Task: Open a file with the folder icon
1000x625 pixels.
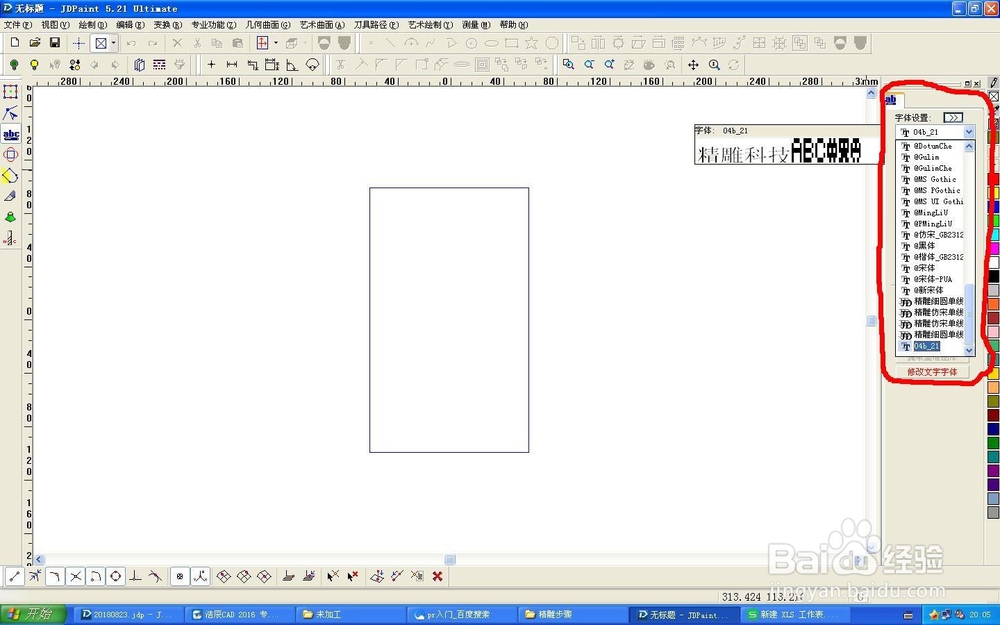Action: pyautogui.click(x=34, y=43)
